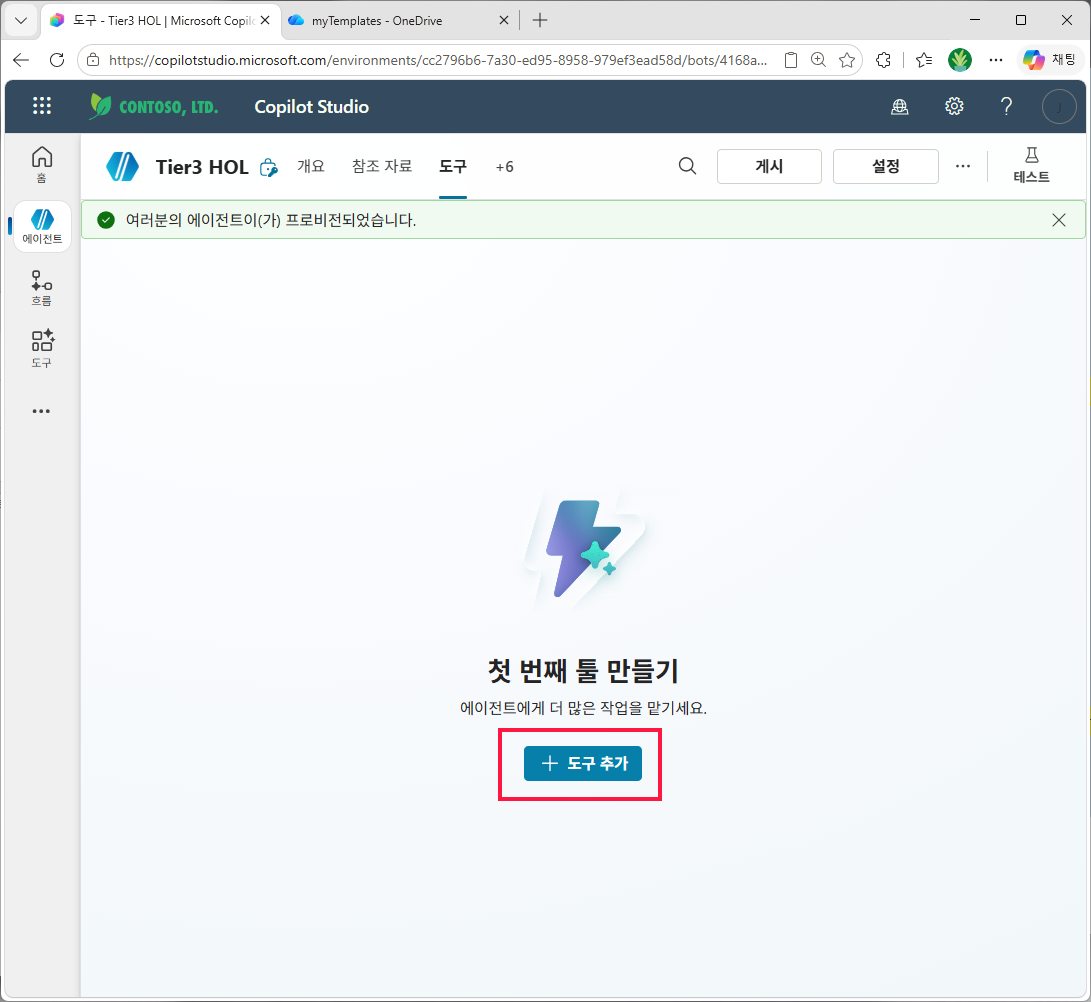Viewport: 1091px width, 1002px height.
Task: Go to Home in left sidebar
Action: [x=42, y=164]
